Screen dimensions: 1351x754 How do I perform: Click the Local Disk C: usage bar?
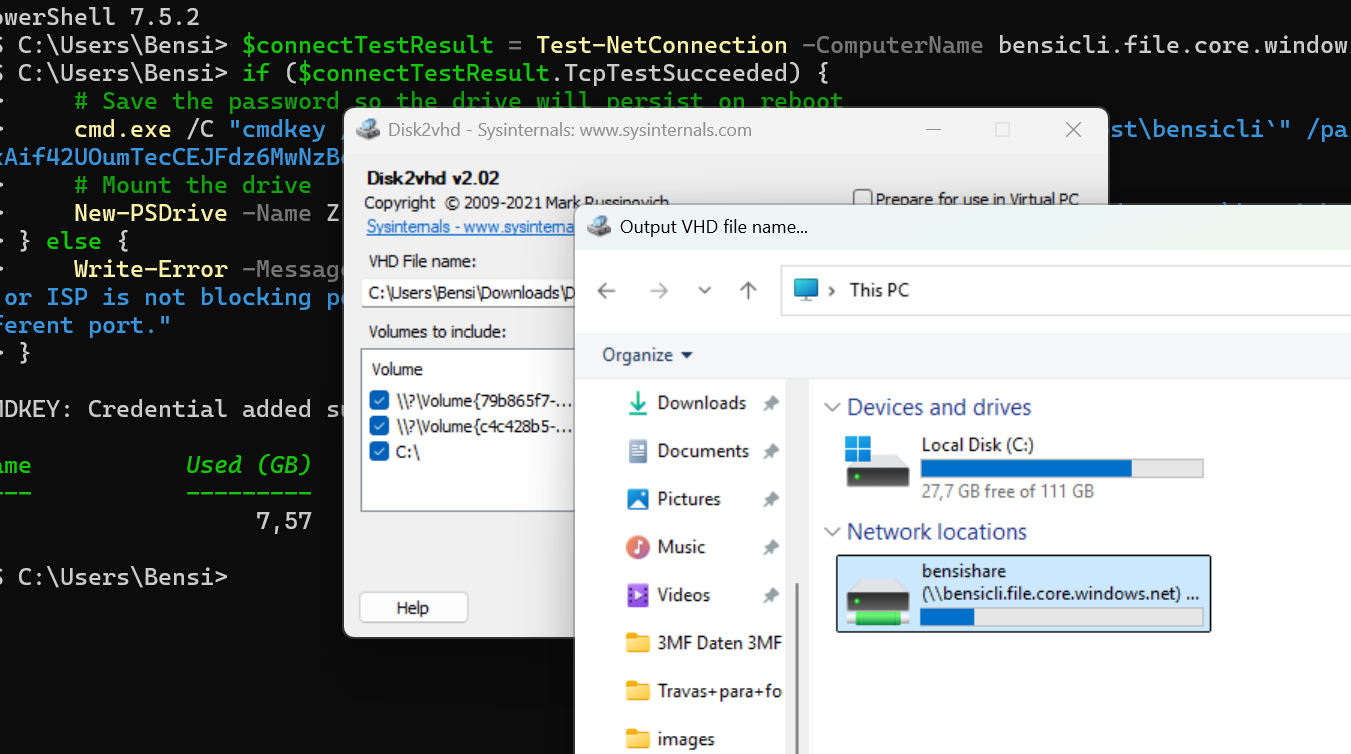(x=1060, y=467)
